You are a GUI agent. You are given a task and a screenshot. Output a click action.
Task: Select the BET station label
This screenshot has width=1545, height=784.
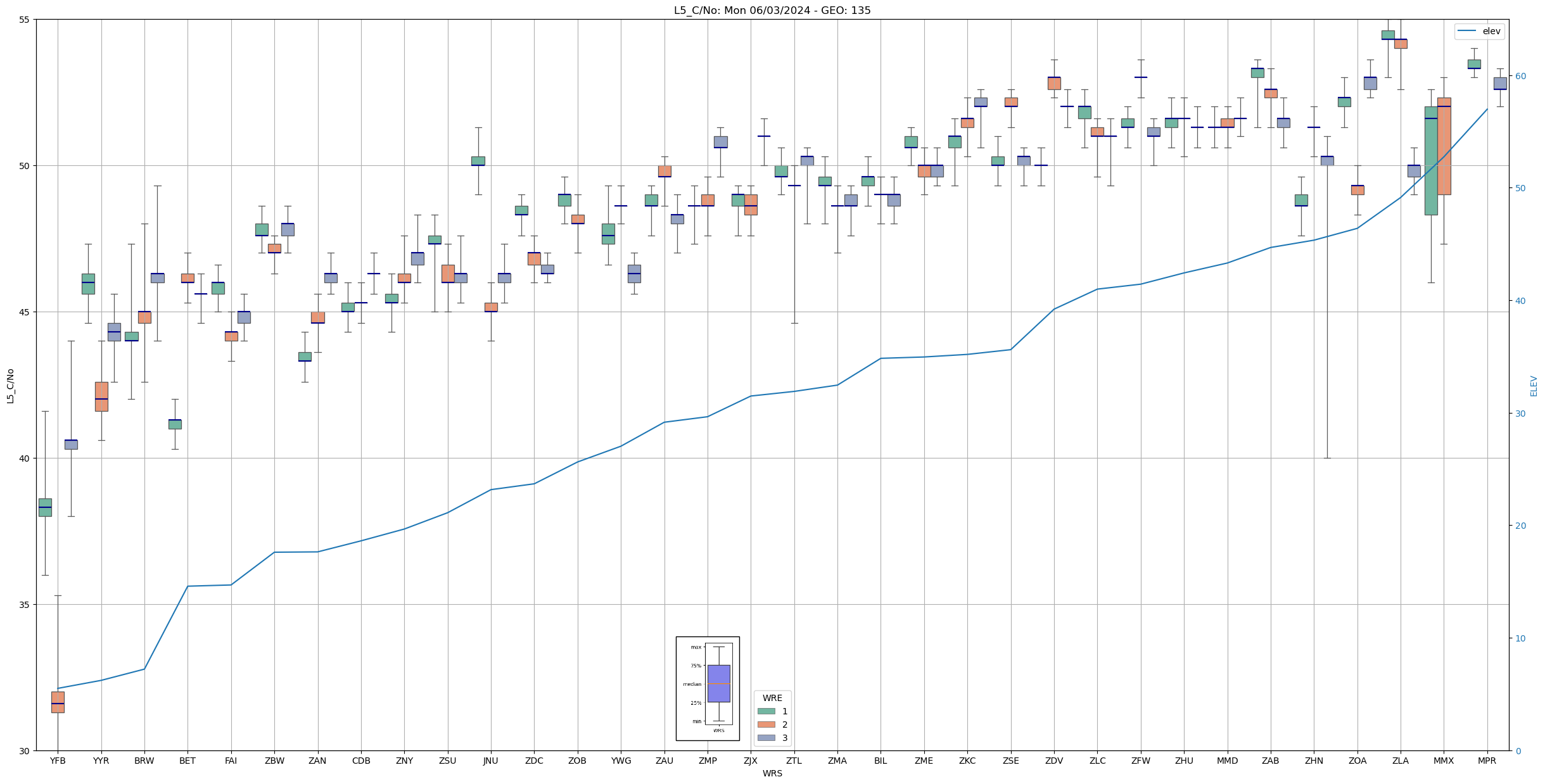tap(188, 761)
